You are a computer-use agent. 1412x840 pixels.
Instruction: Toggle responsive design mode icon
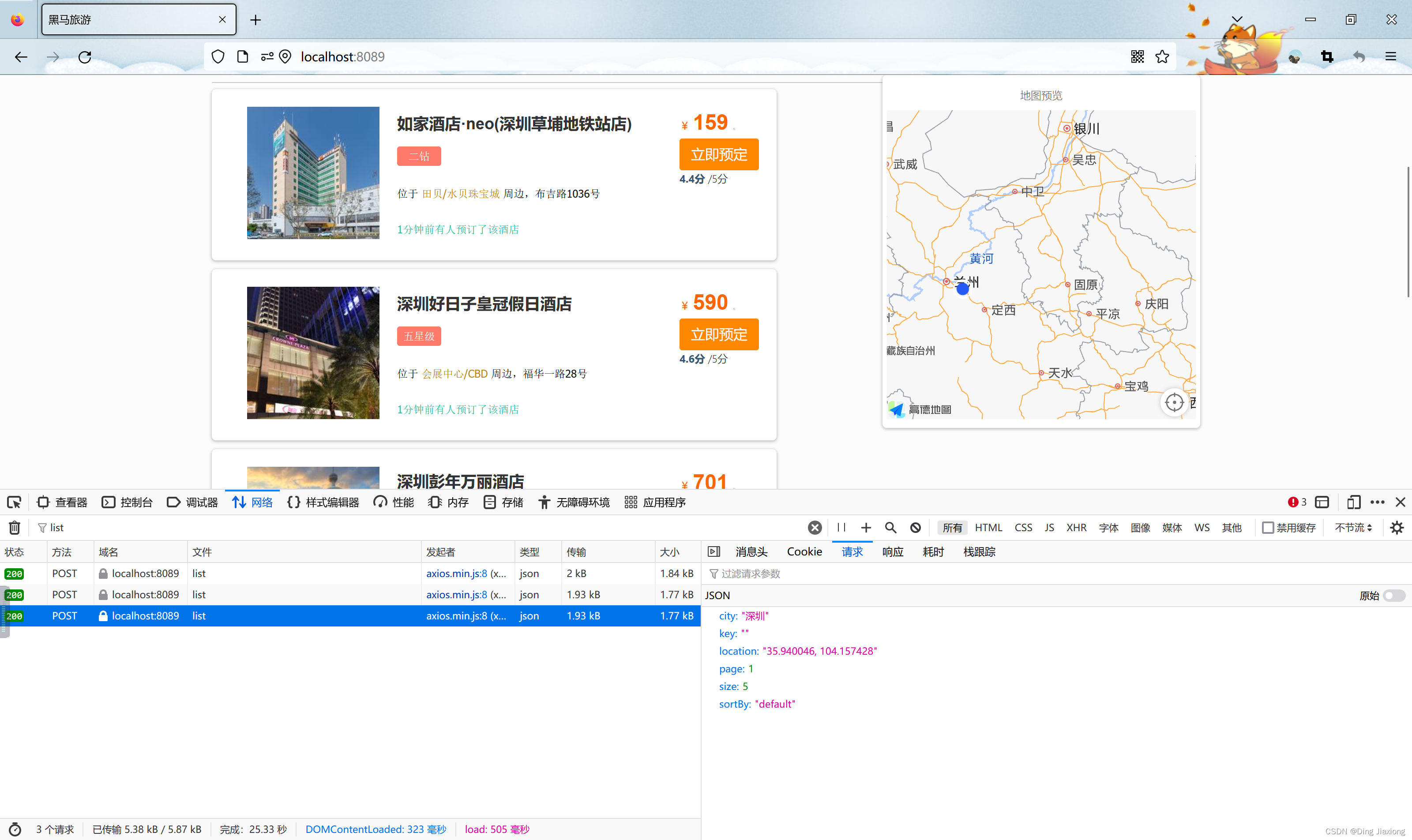pos(1354,502)
